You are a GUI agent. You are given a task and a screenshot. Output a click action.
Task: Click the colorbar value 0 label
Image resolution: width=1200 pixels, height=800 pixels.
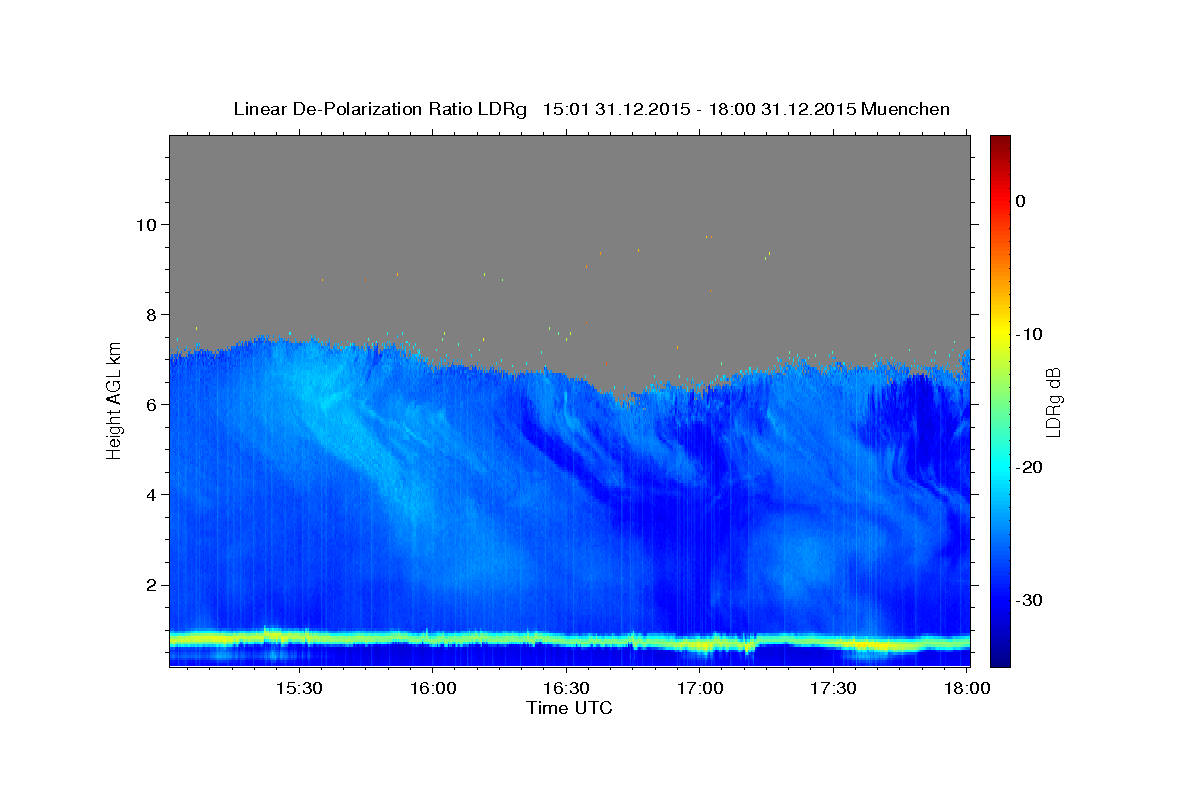coord(1020,201)
